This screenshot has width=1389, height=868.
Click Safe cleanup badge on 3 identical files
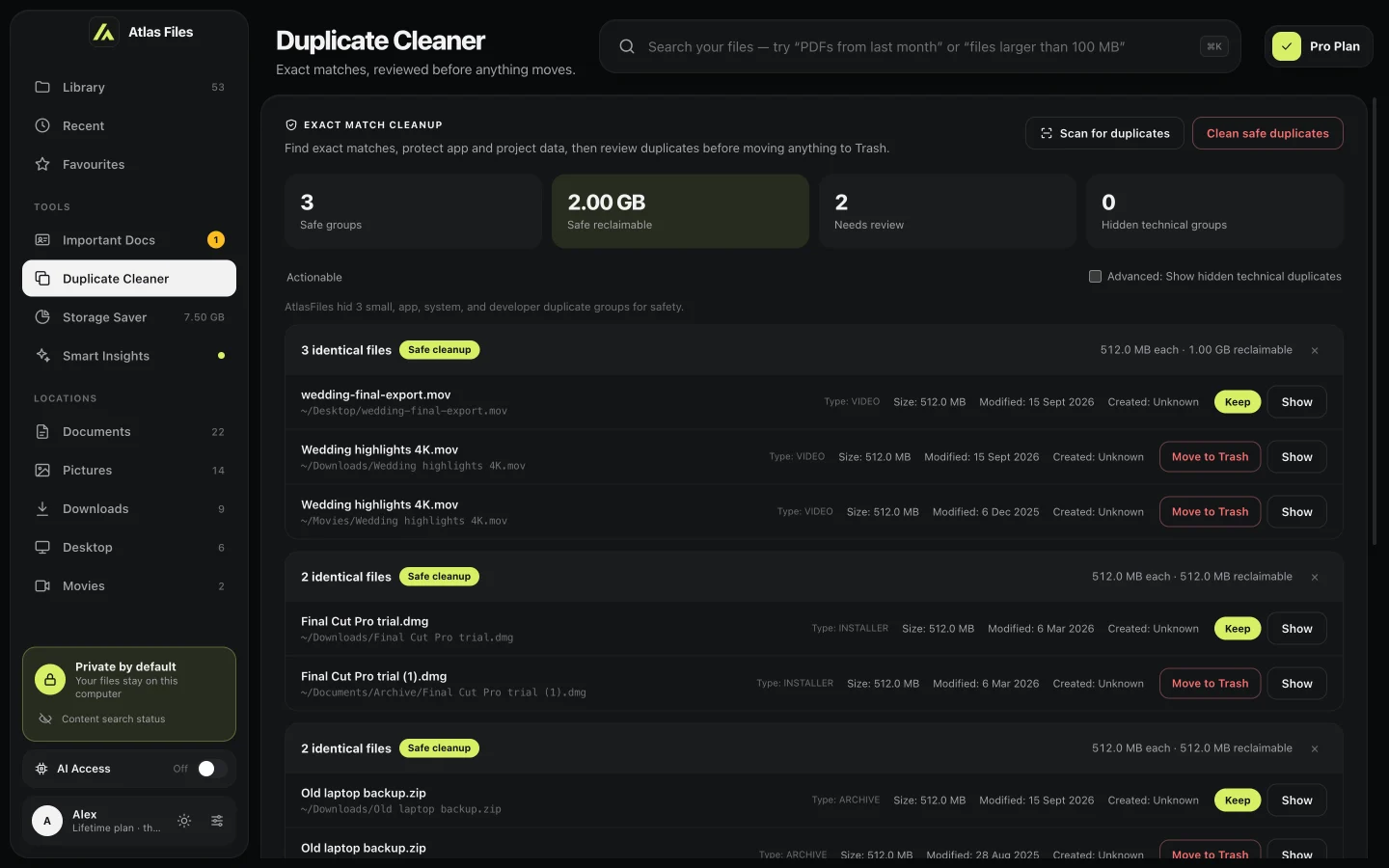pyautogui.click(x=439, y=350)
